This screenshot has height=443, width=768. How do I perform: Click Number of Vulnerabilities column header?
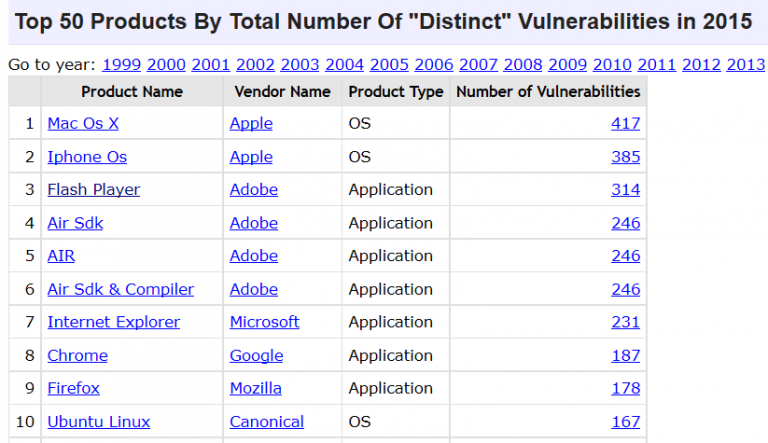pos(547,91)
